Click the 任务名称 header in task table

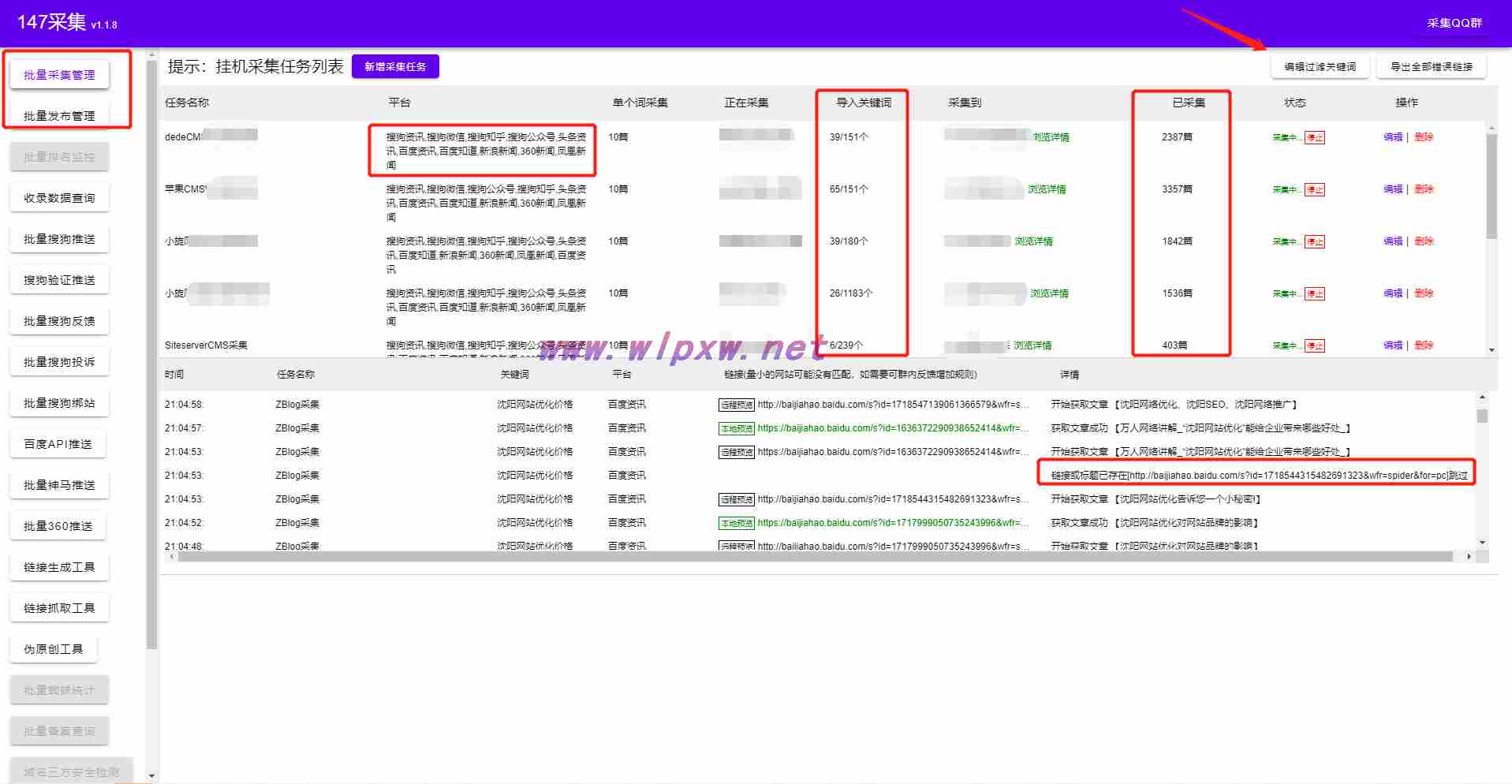187,103
